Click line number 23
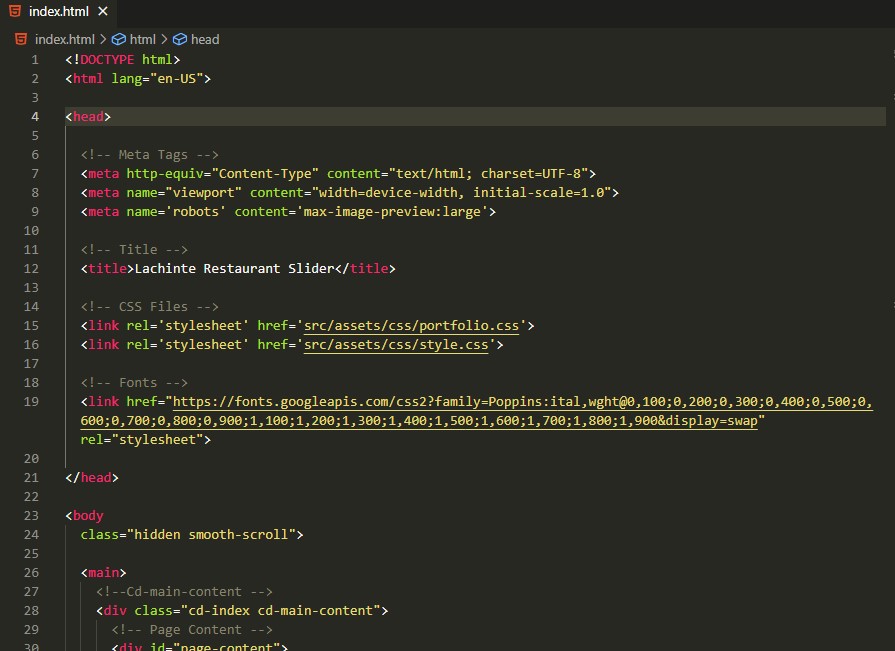 click(31, 516)
